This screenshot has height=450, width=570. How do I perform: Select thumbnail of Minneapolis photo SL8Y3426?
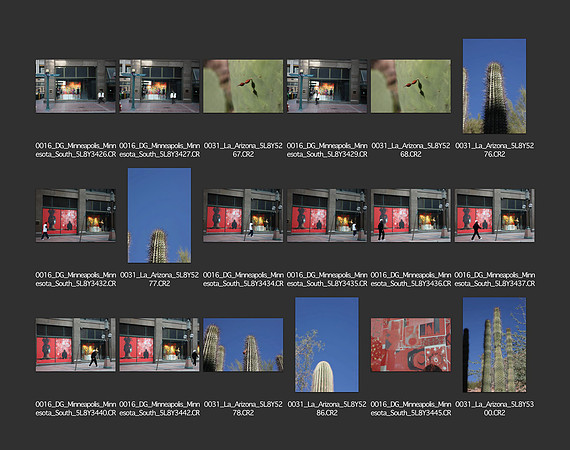coord(76,87)
